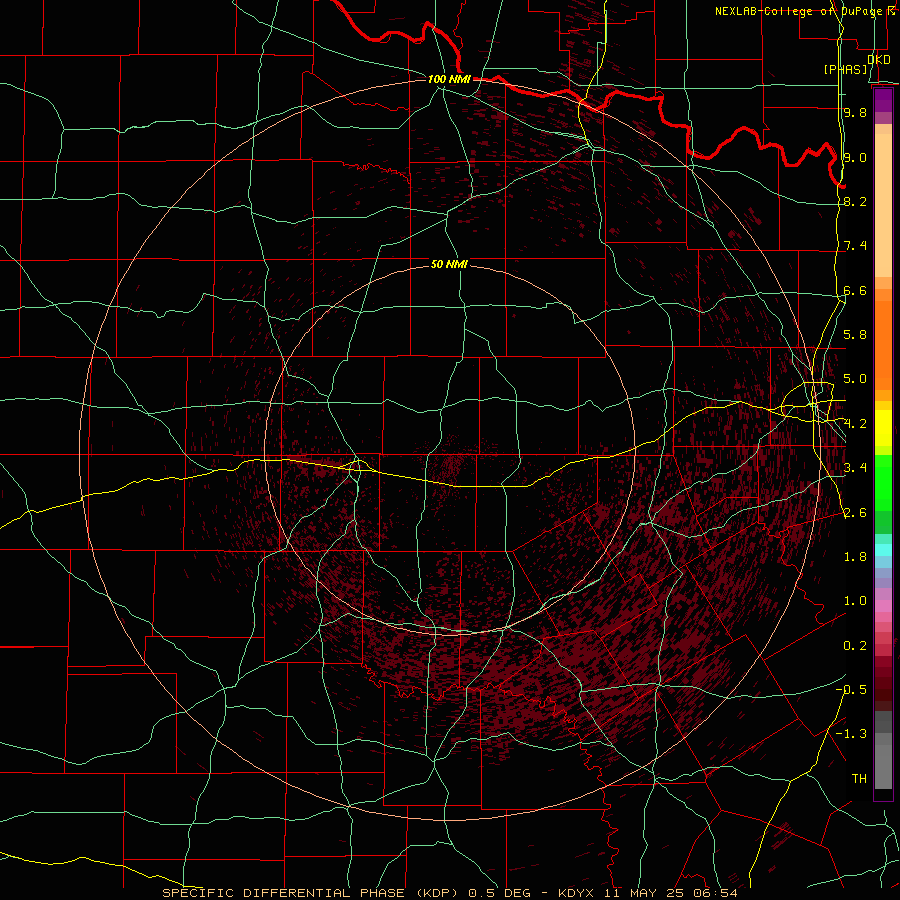
Task: Click the 100 NMI range ring label
Action: click(x=449, y=79)
